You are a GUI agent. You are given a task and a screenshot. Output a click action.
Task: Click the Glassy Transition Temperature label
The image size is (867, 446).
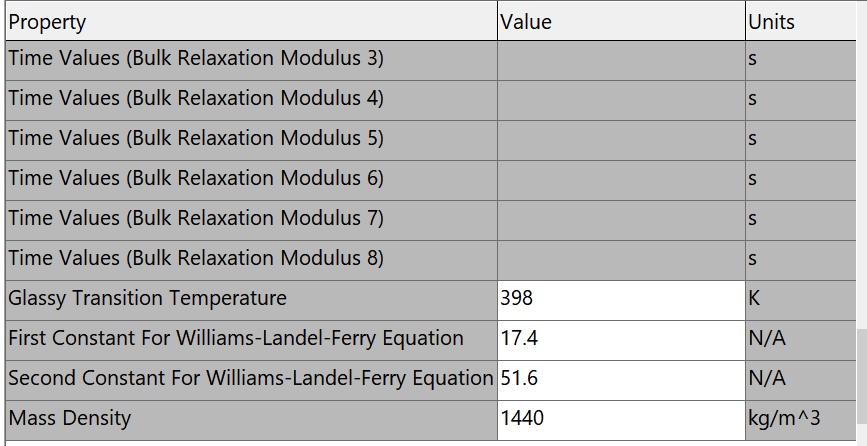148,298
